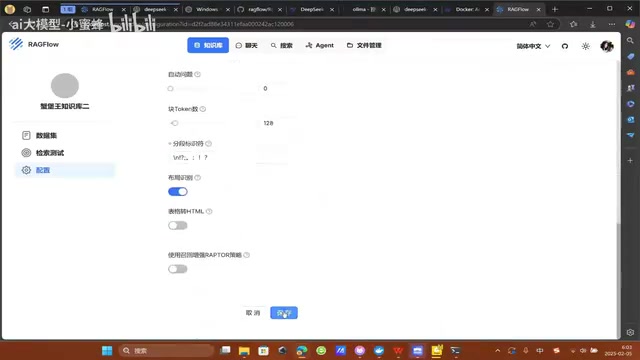
Task: Open the browser settings and more menu
Action: coord(611,24)
